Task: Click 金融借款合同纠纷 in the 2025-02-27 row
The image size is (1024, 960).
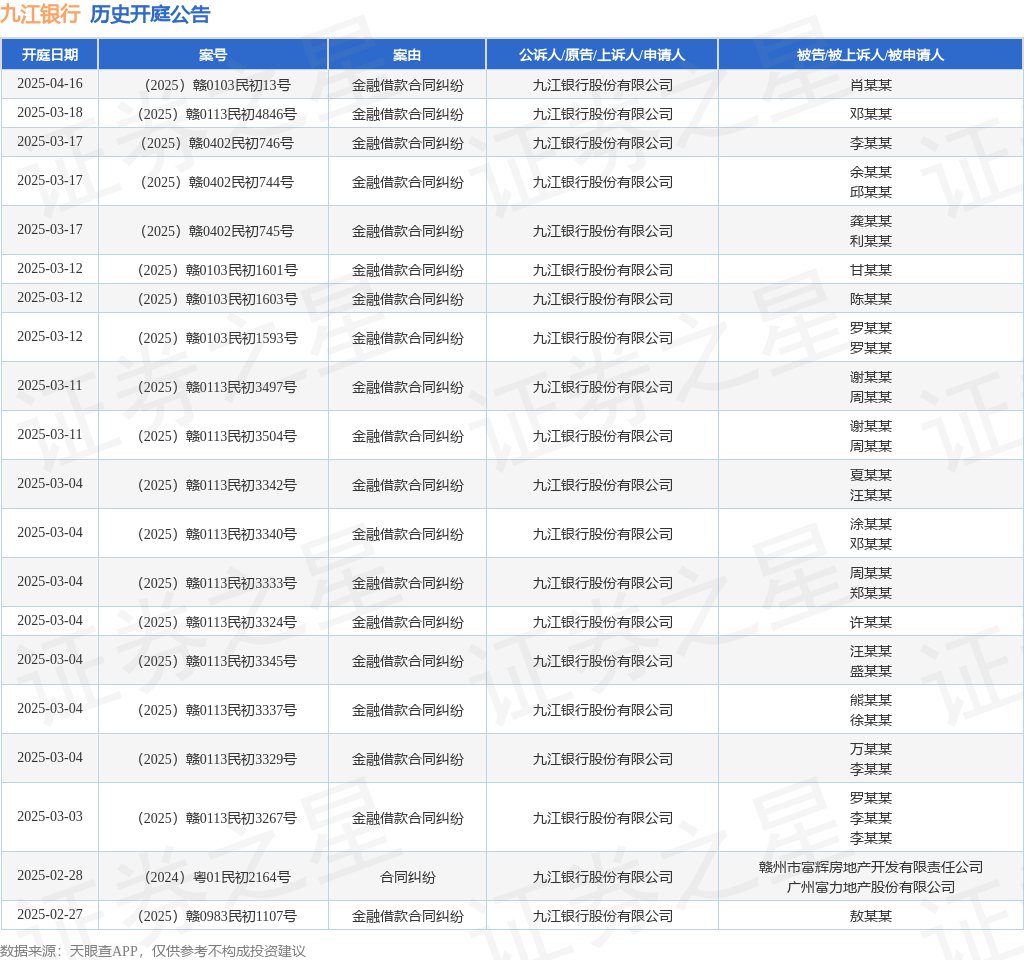Action: click(x=408, y=916)
